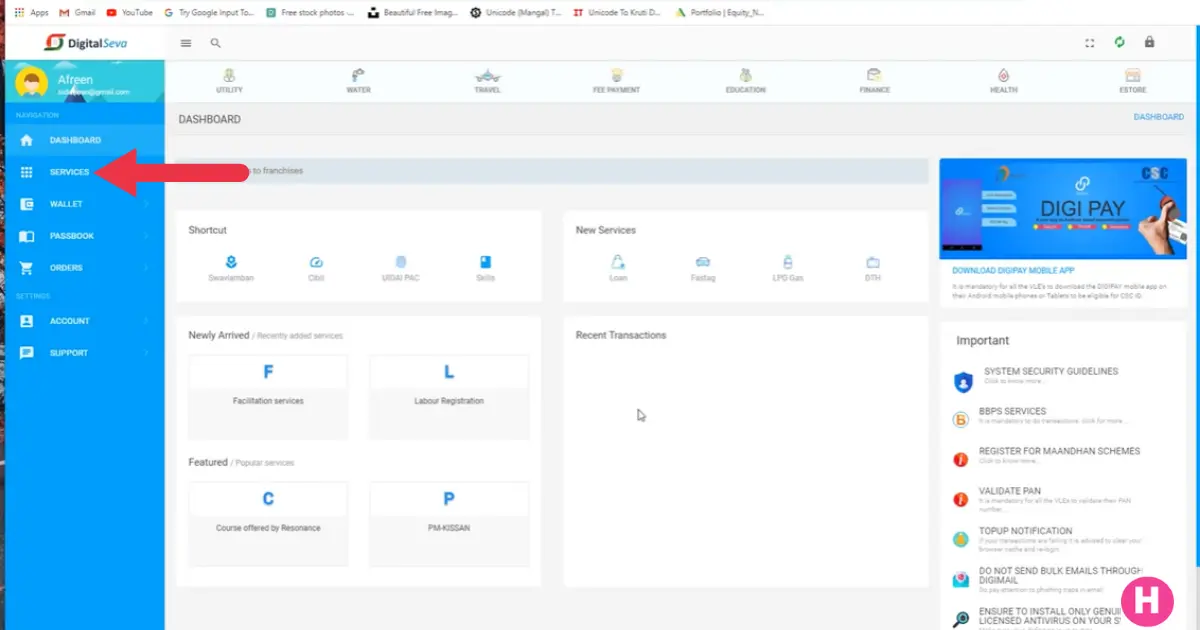This screenshot has height=630, width=1200.
Task: Click the Fastag new service icon
Action: [703, 263]
